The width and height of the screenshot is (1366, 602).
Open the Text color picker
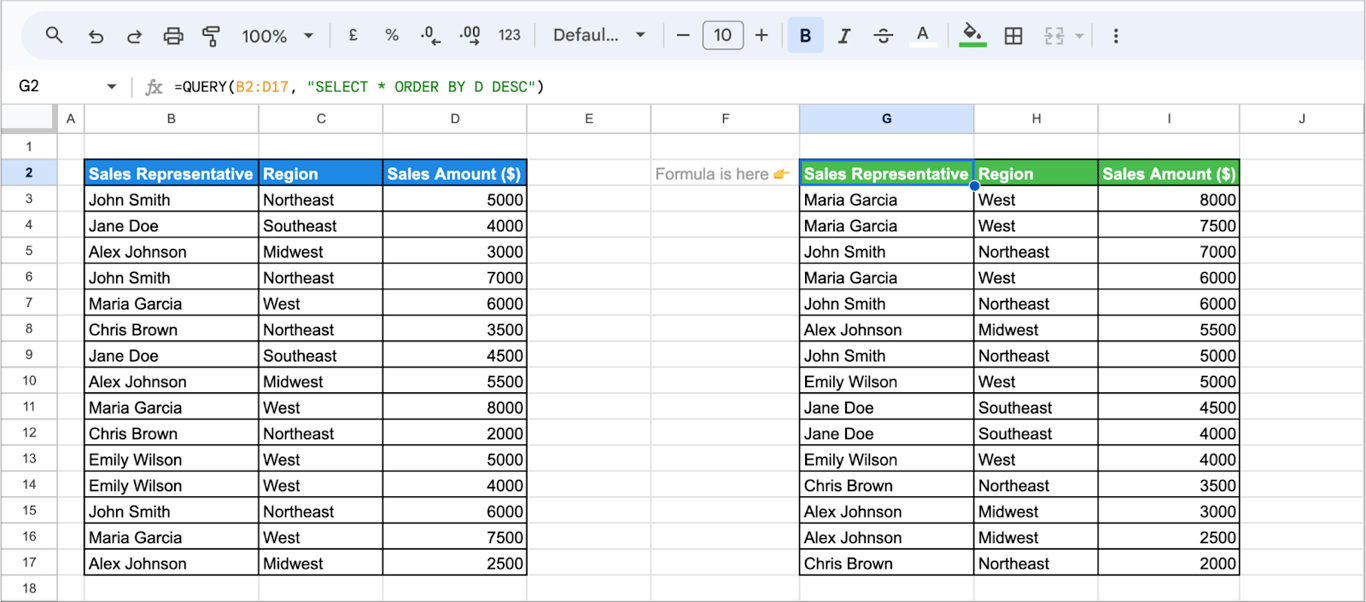[923, 36]
